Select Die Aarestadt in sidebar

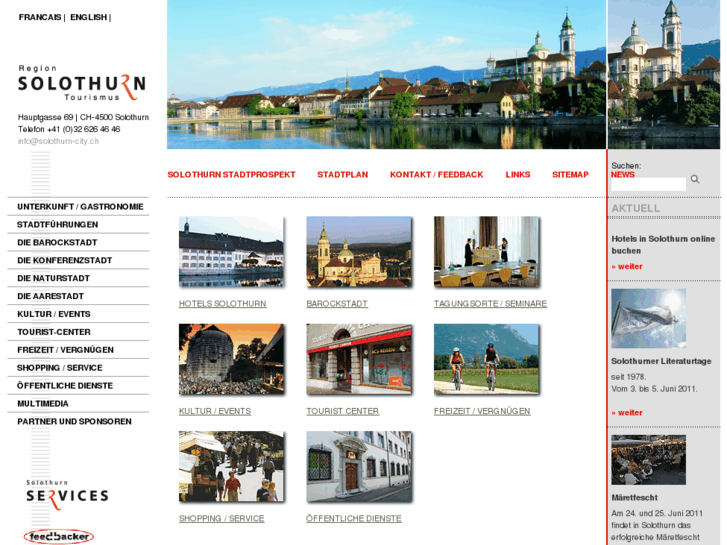tap(50, 296)
